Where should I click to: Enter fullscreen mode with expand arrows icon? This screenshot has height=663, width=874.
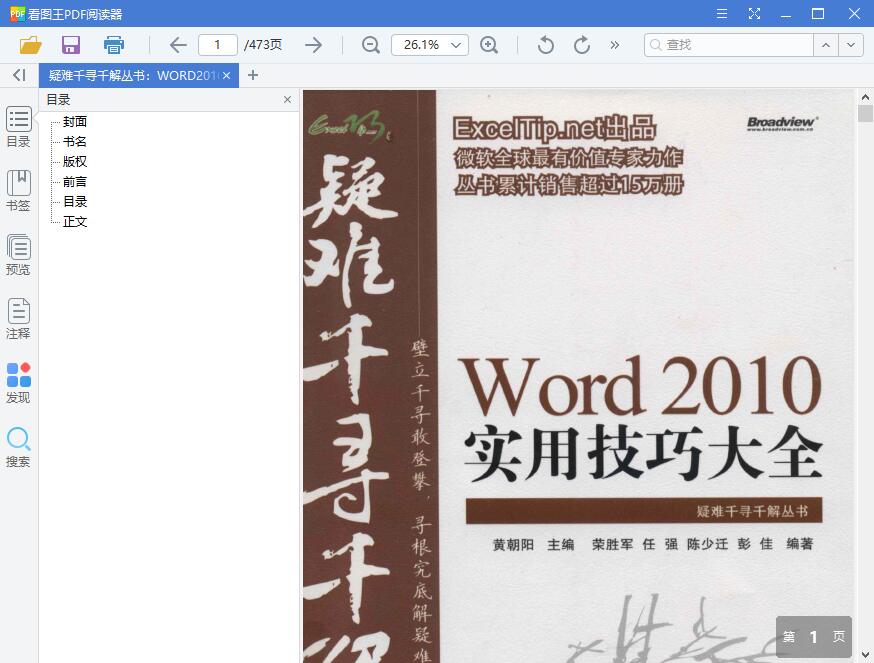tap(754, 13)
